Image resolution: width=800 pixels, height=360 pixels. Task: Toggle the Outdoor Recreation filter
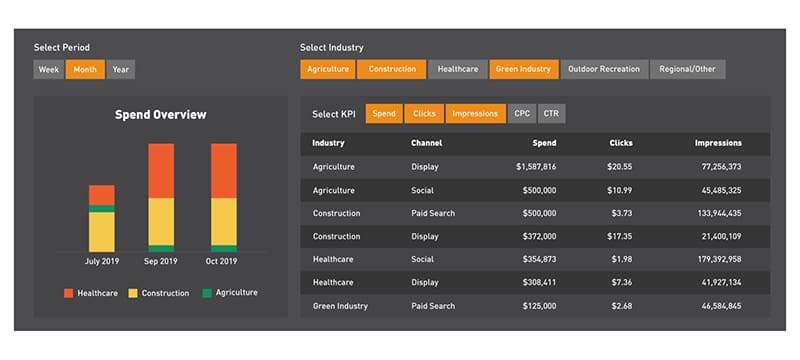coord(604,69)
